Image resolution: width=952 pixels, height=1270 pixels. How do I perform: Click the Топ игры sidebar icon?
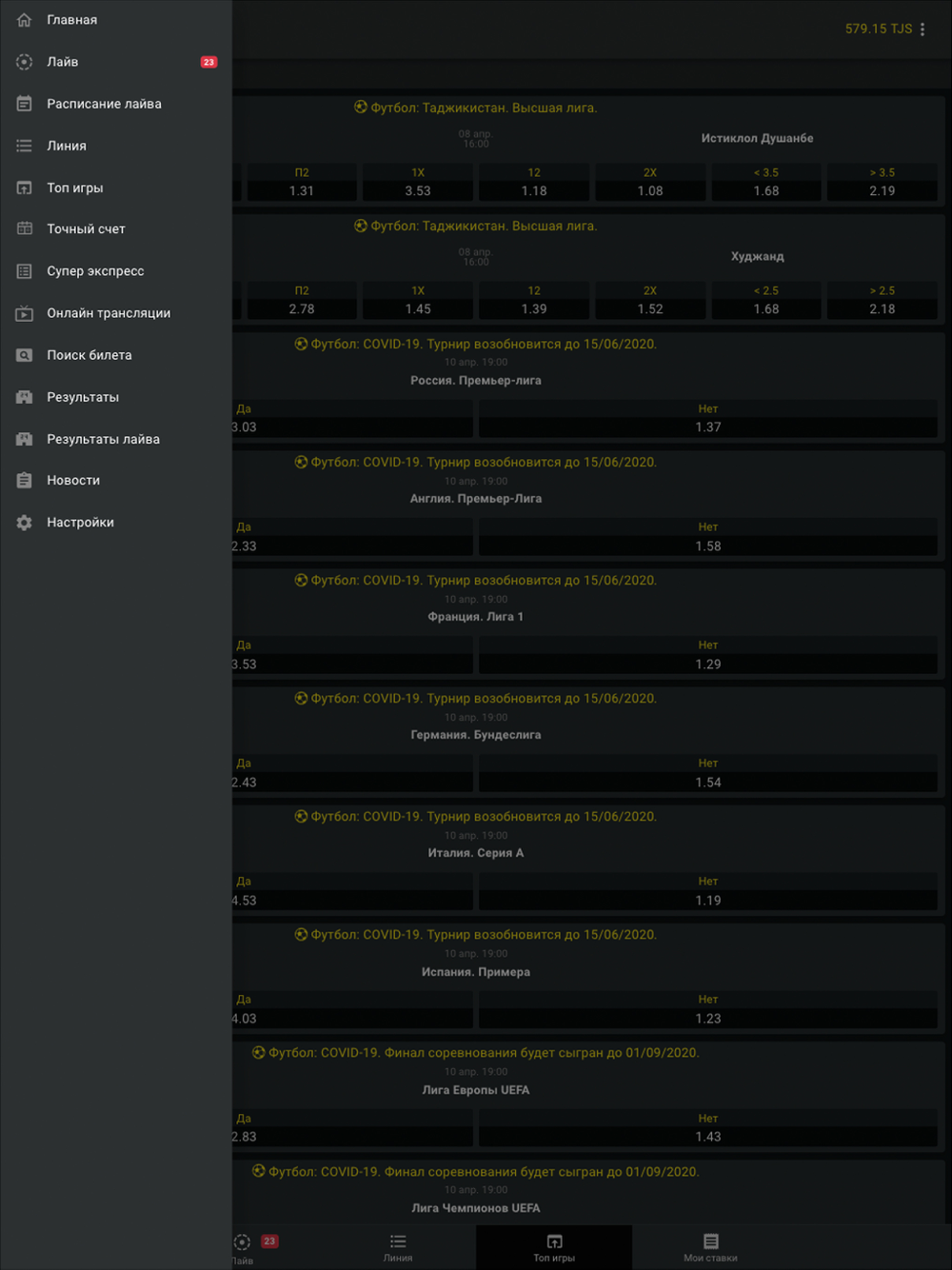(25, 188)
